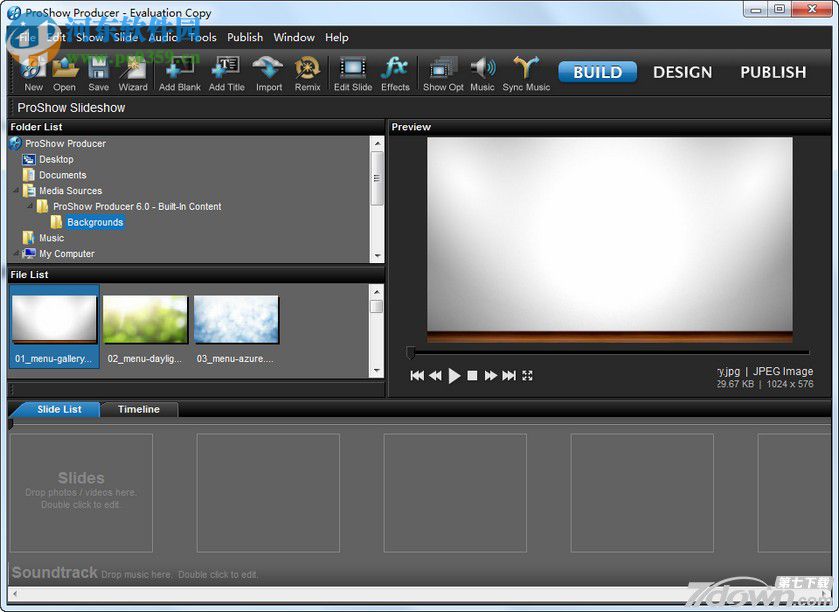This screenshot has height=612, width=839.
Task: Click the Edit Slide toolbar icon
Action: [352, 72]
